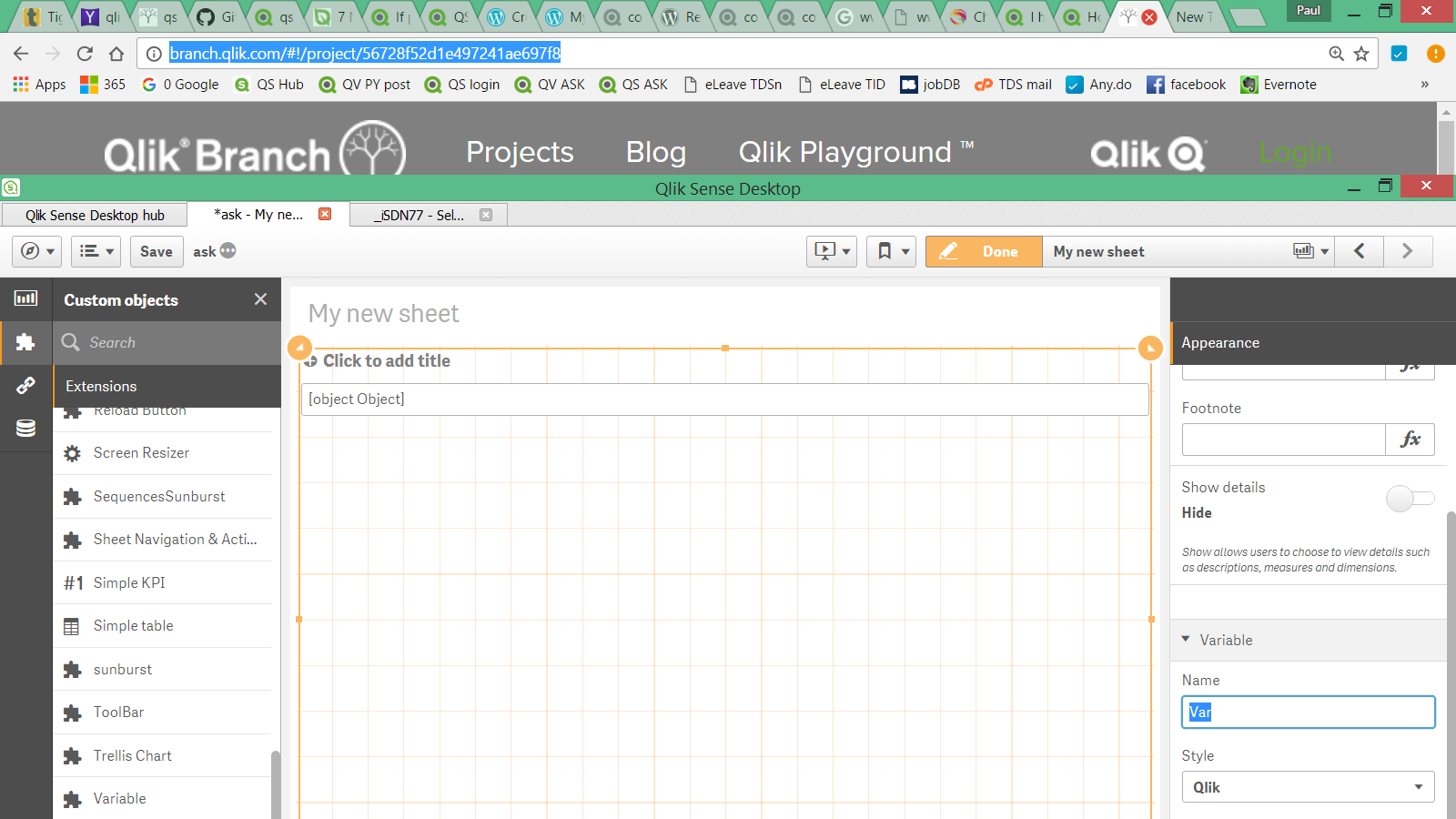Open the facebook bookmark
The image size is (1456, 819).
tap(1187, 85)
